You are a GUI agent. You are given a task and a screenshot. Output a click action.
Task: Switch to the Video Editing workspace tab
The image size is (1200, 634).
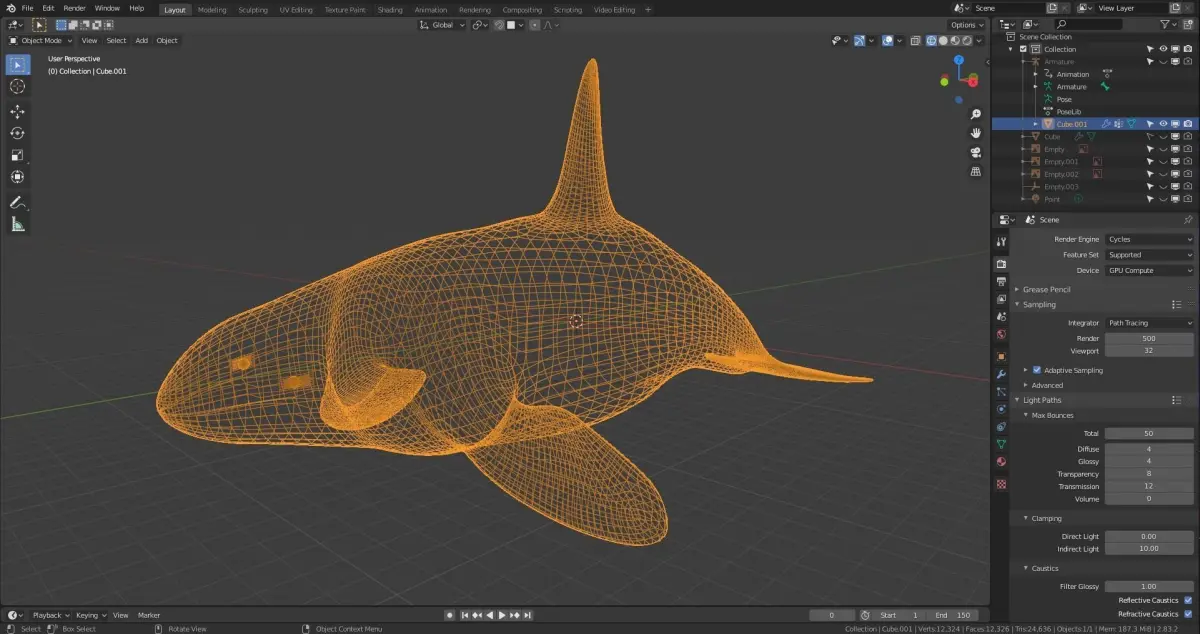click(614, 10)
